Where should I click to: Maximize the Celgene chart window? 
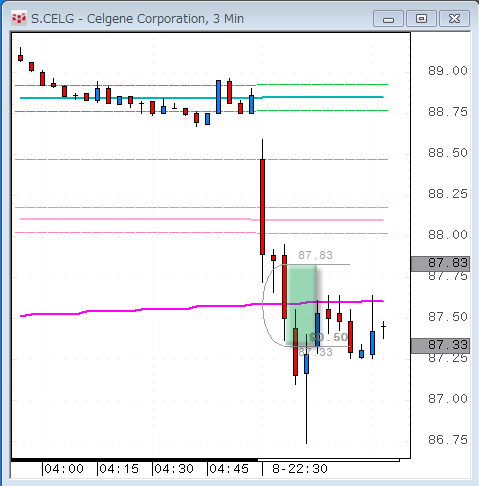(421, 19)
